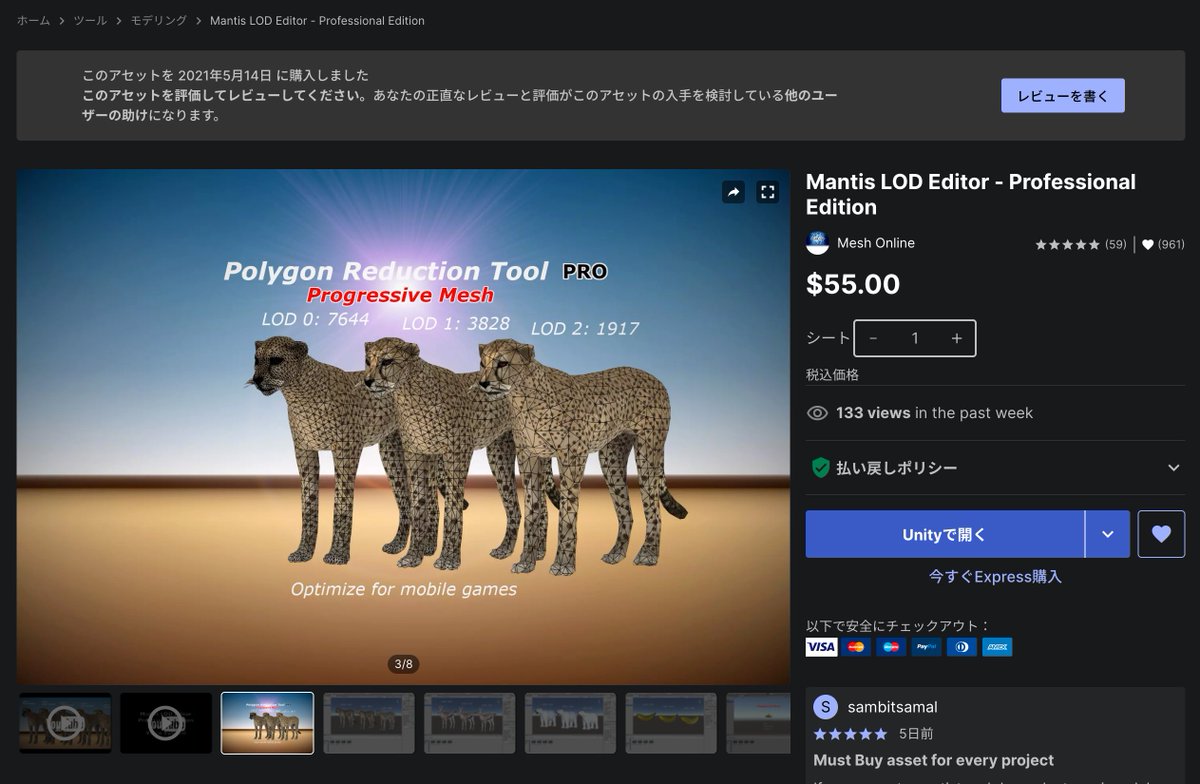Click the Diners Club payment icon

(962, 647)
